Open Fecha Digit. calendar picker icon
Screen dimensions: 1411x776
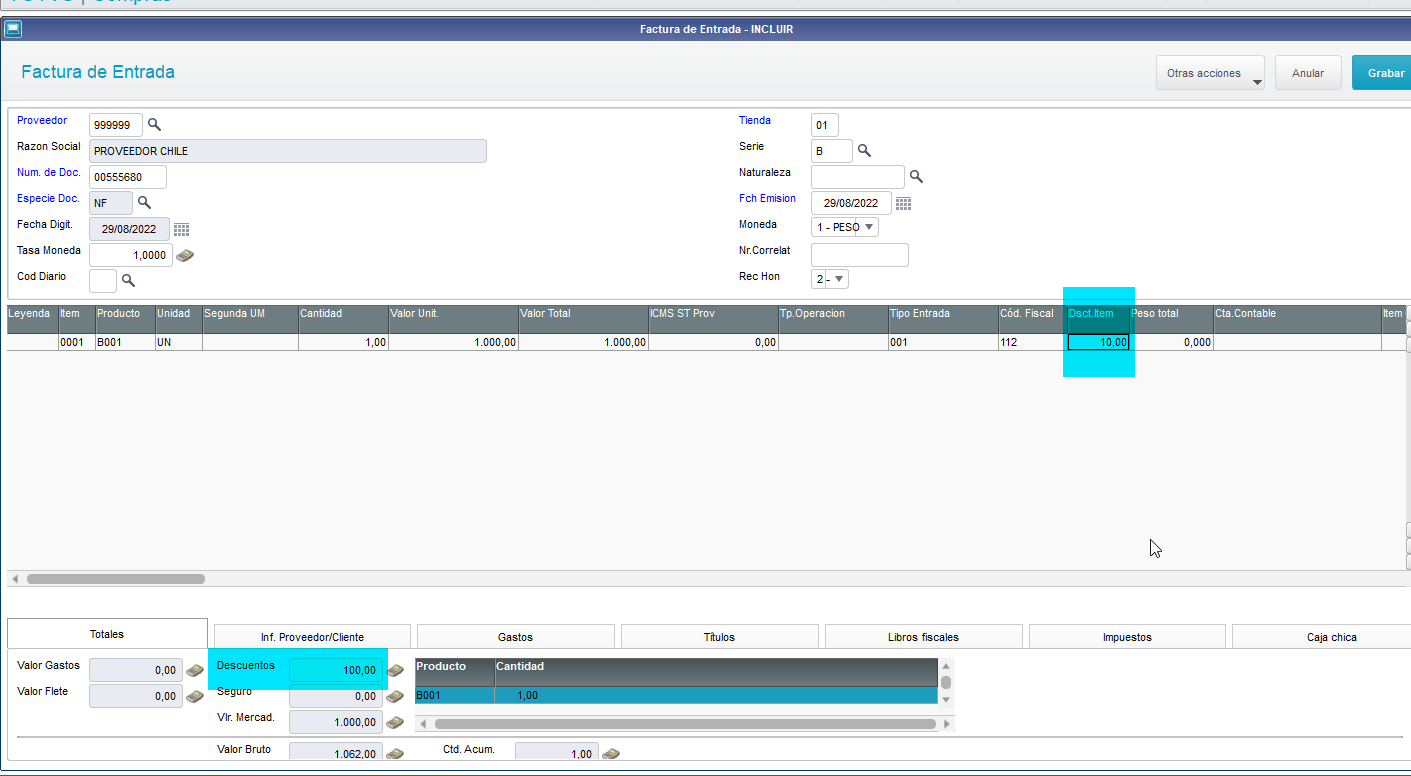click(x=181, y=230)
